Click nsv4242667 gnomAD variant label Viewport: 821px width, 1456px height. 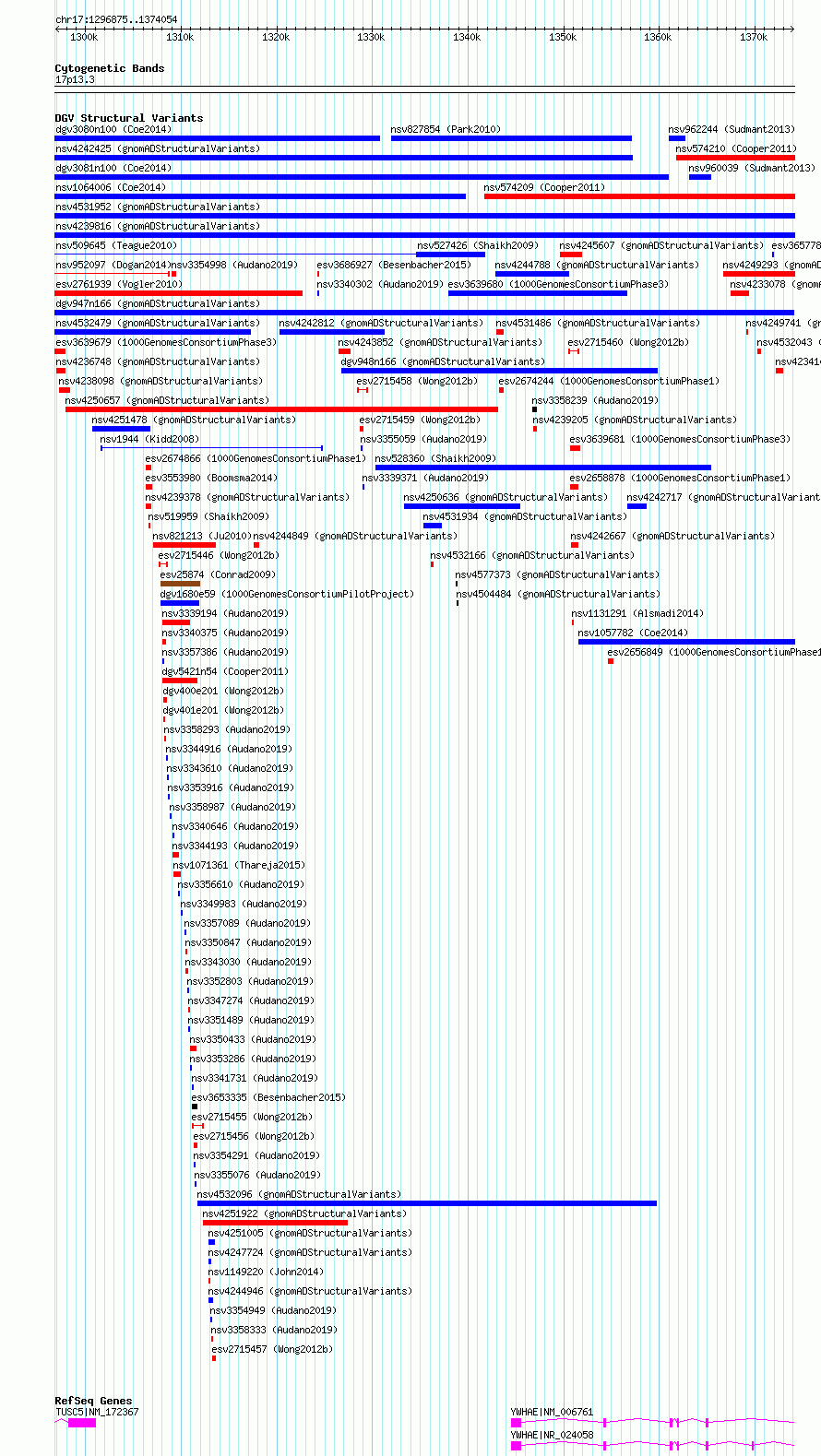[672, 536]
